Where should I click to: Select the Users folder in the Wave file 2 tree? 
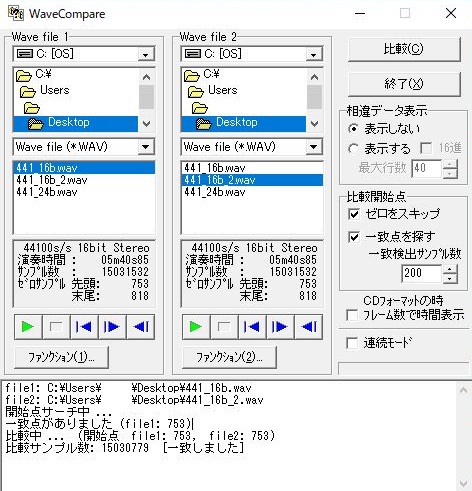223,90
